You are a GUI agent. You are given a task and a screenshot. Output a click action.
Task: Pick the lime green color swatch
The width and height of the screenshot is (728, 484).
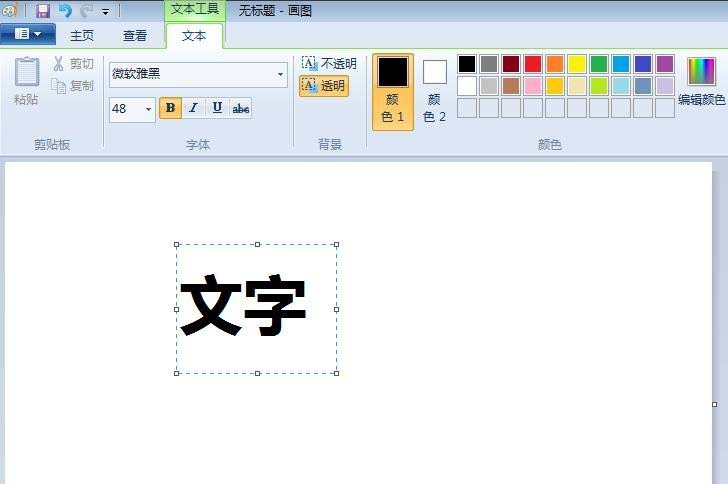(x=599, y=86)
